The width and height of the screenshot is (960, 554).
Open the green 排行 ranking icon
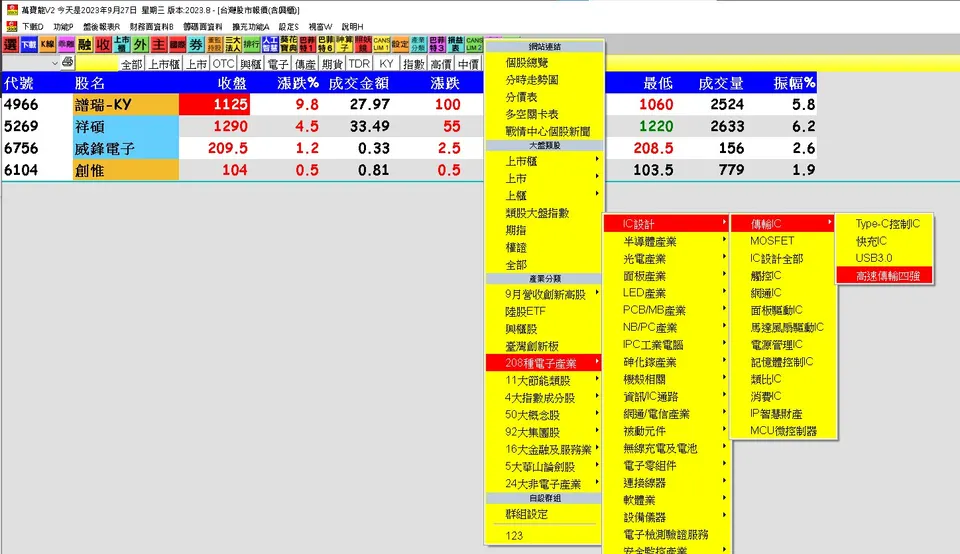[x=251, y=45]
